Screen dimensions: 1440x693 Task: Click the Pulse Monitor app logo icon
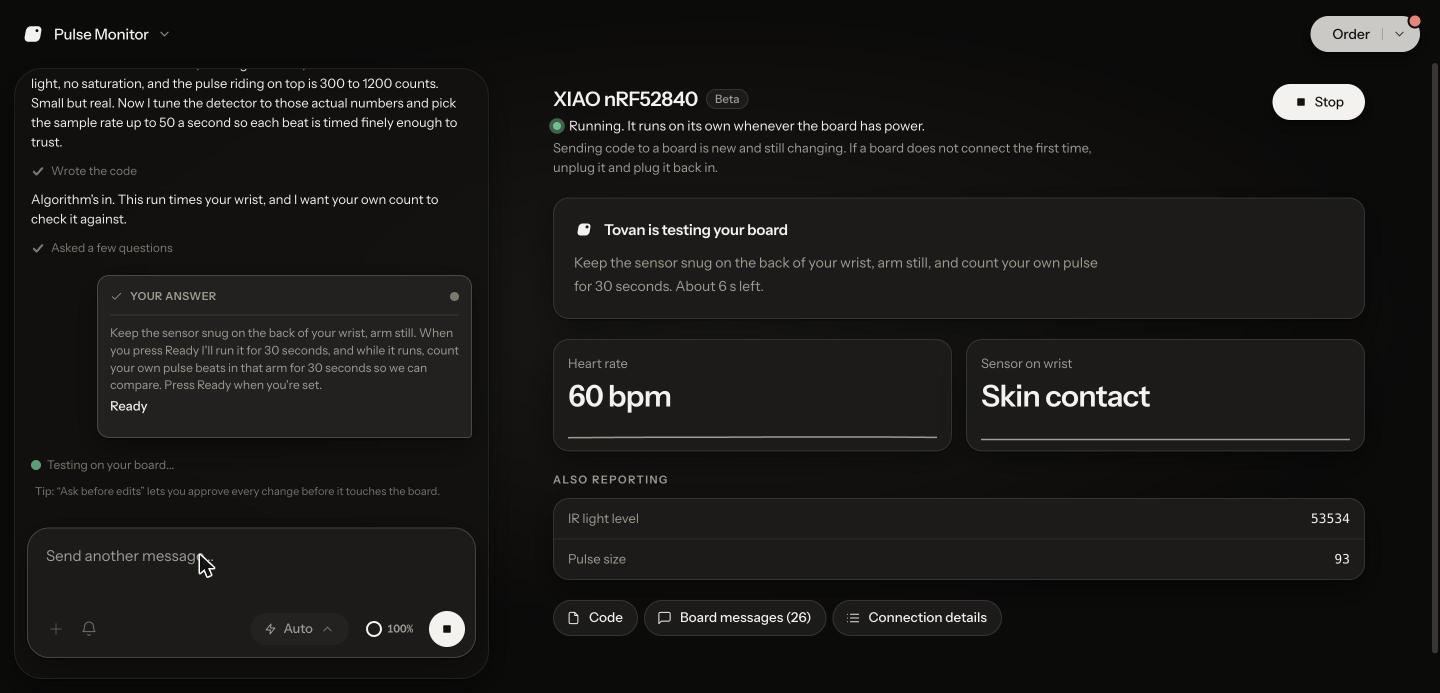[x=33, y=34]
